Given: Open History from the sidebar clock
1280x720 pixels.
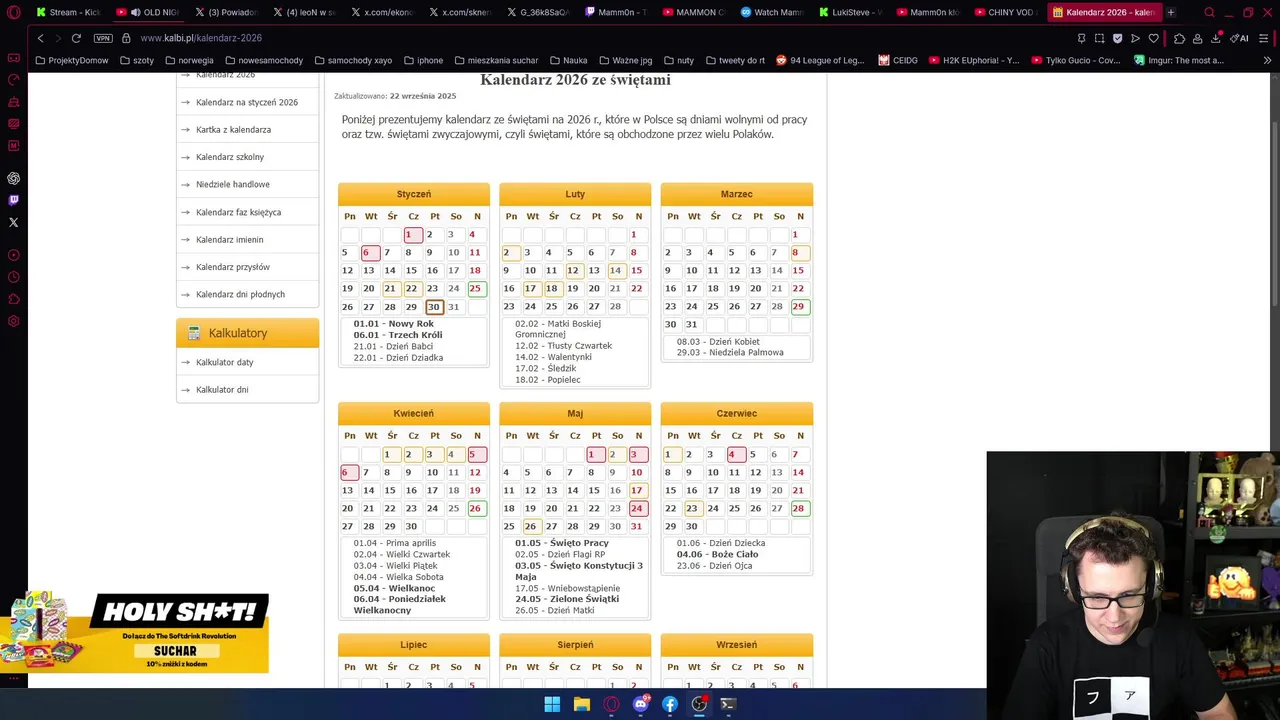Looking at the screenshot, I should 13,277.
